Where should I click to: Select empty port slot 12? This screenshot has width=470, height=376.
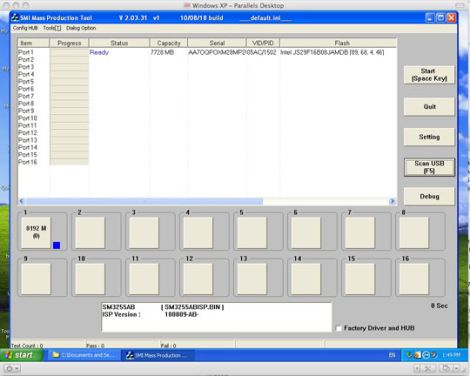pos(198,279)
